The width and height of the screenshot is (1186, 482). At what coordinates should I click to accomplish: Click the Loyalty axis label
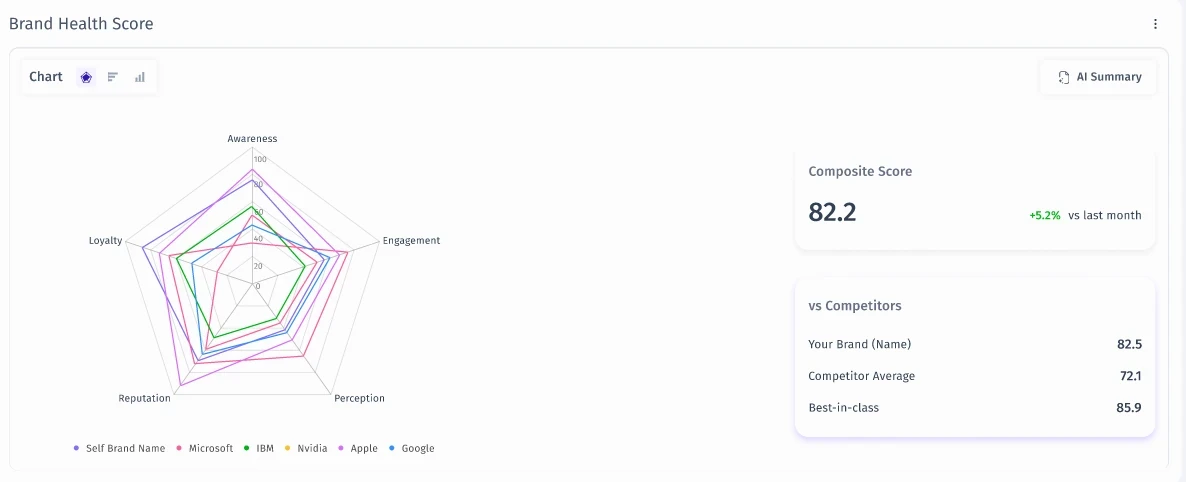(105, 241)
